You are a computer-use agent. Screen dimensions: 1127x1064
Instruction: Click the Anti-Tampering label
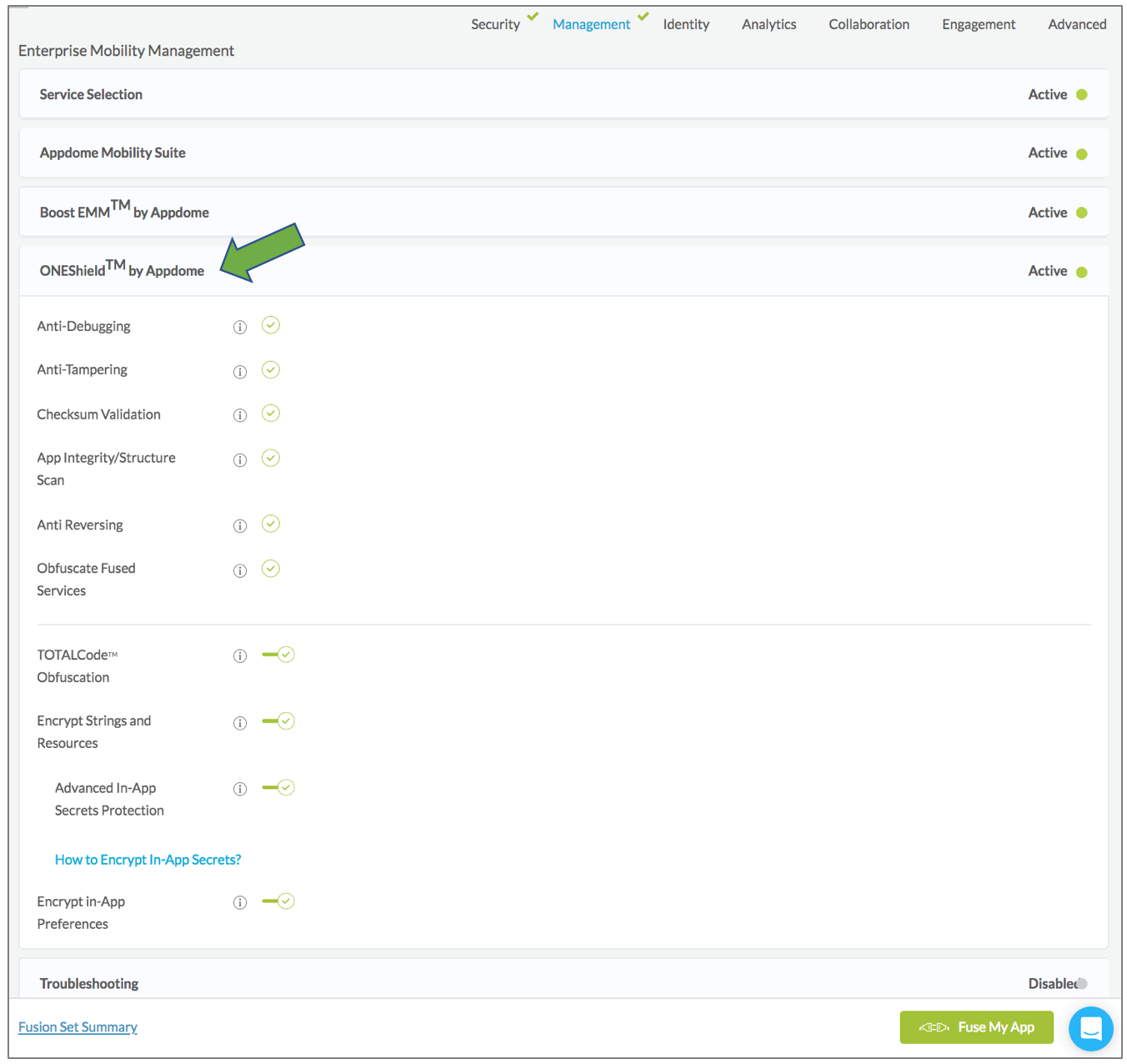coord(82,369)
